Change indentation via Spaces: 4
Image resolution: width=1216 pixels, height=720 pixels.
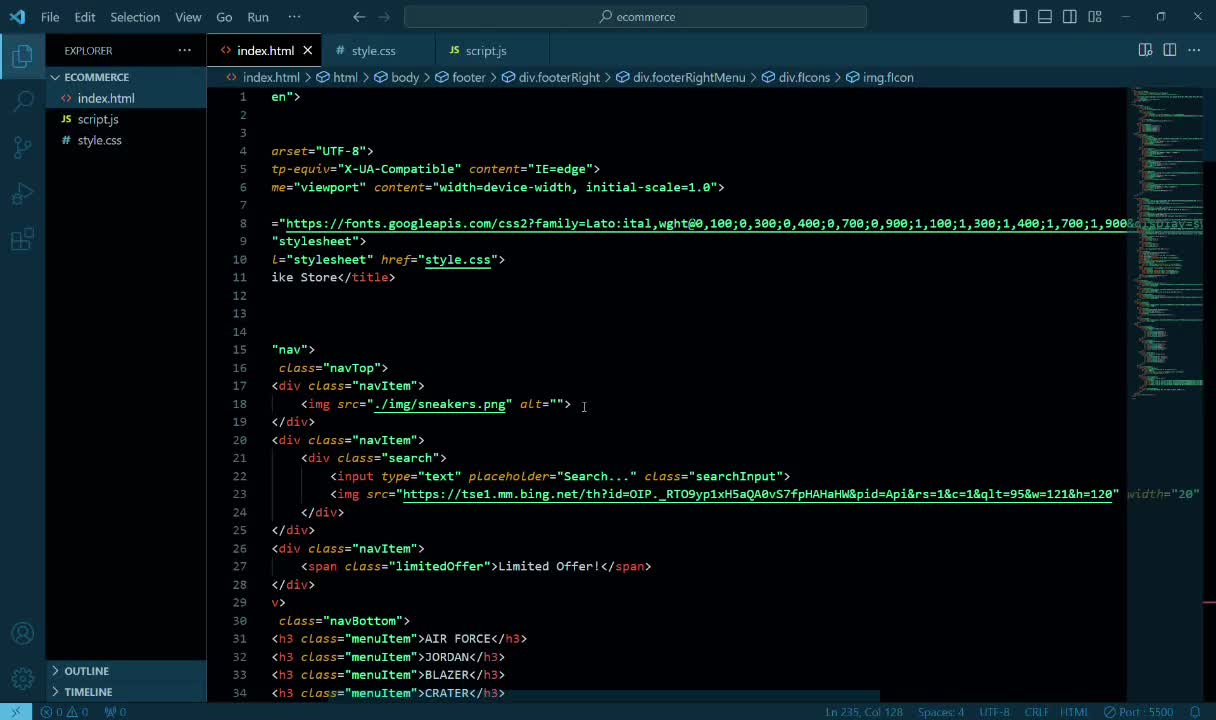click(x=941, y=712)
